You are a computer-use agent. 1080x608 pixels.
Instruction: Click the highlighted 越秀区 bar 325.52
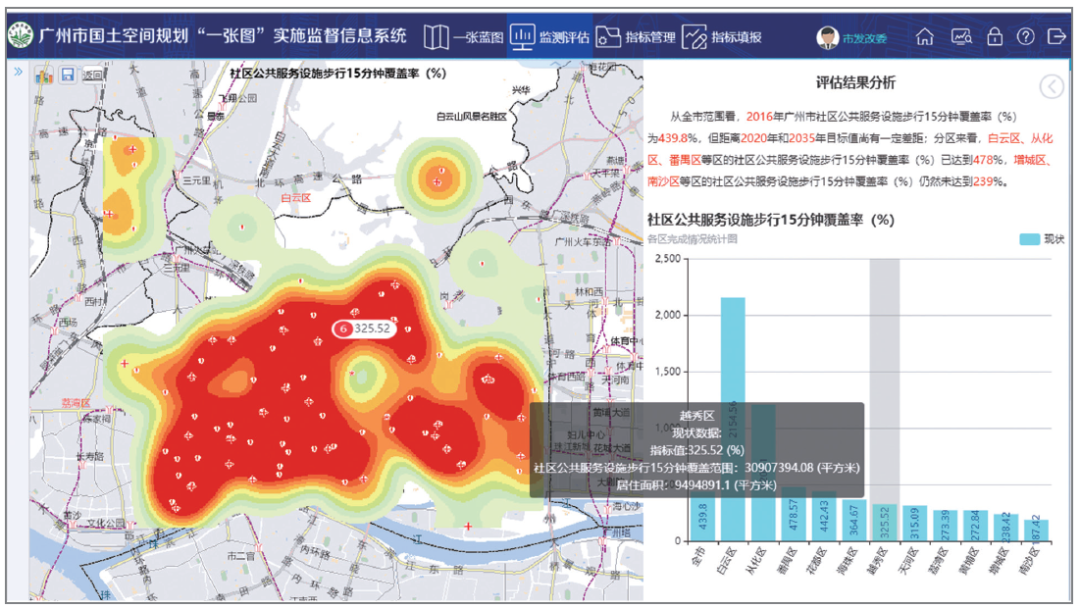[884, 523]
